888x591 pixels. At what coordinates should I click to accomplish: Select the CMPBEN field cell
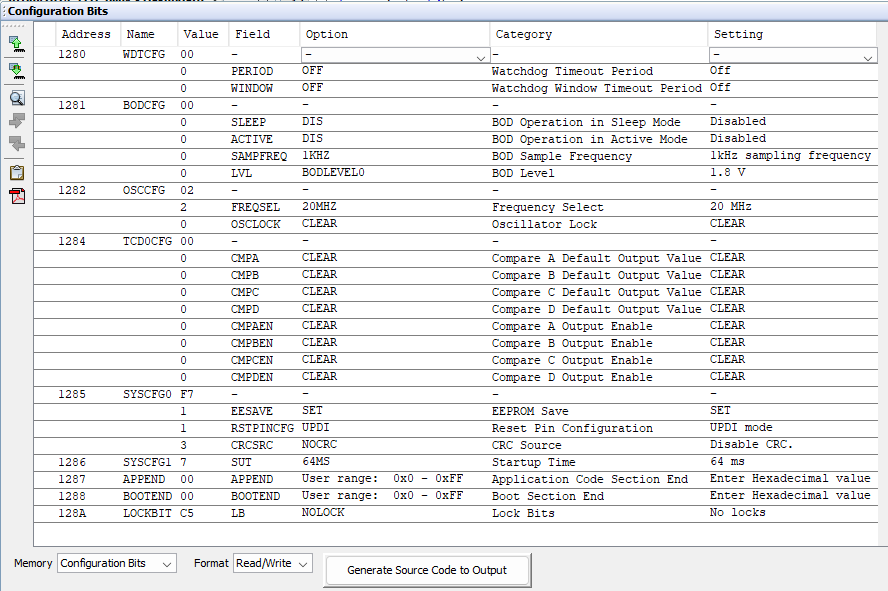point(252,343)
